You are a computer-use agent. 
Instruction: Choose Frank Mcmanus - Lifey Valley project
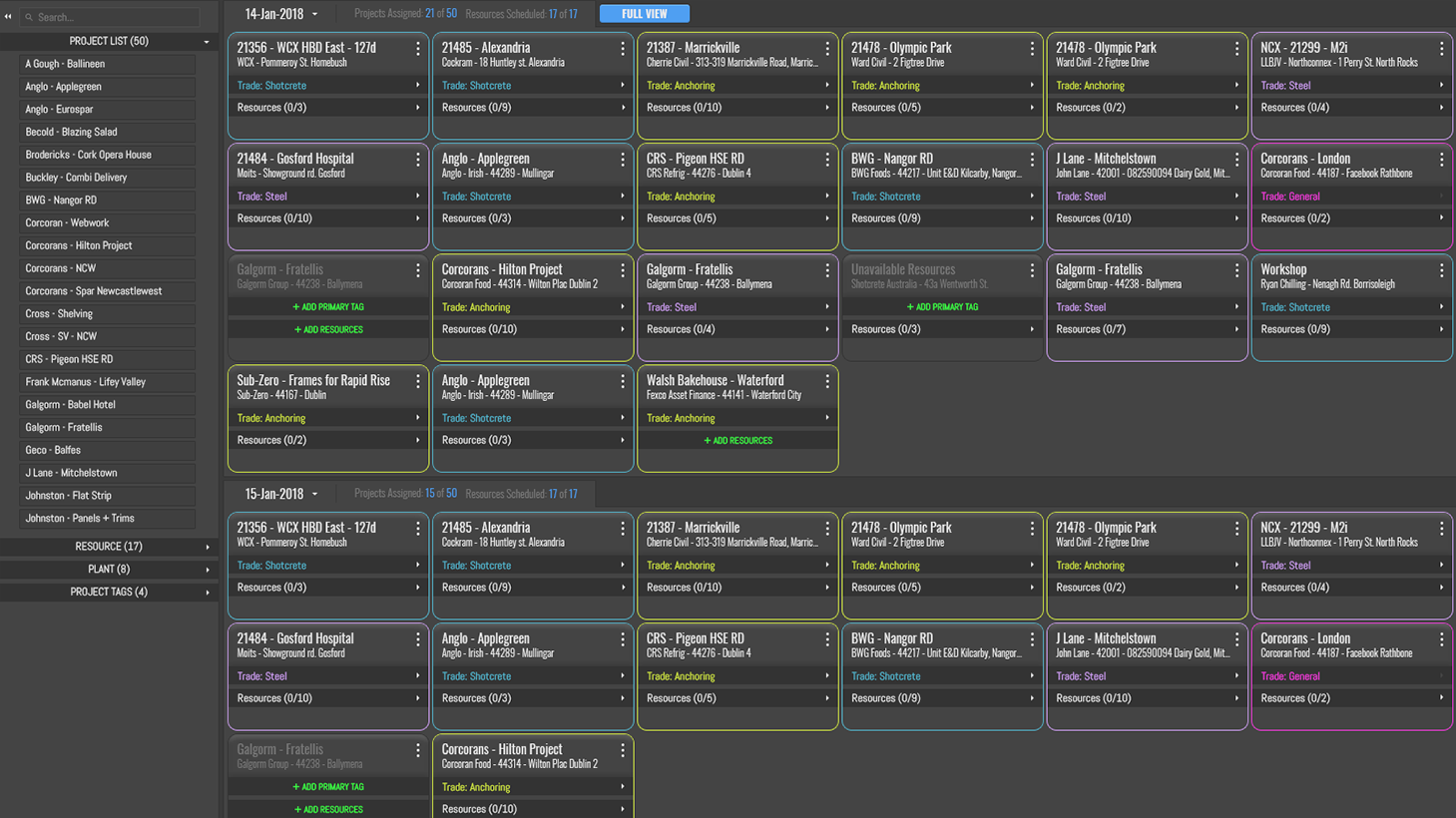tap(107, 382)
